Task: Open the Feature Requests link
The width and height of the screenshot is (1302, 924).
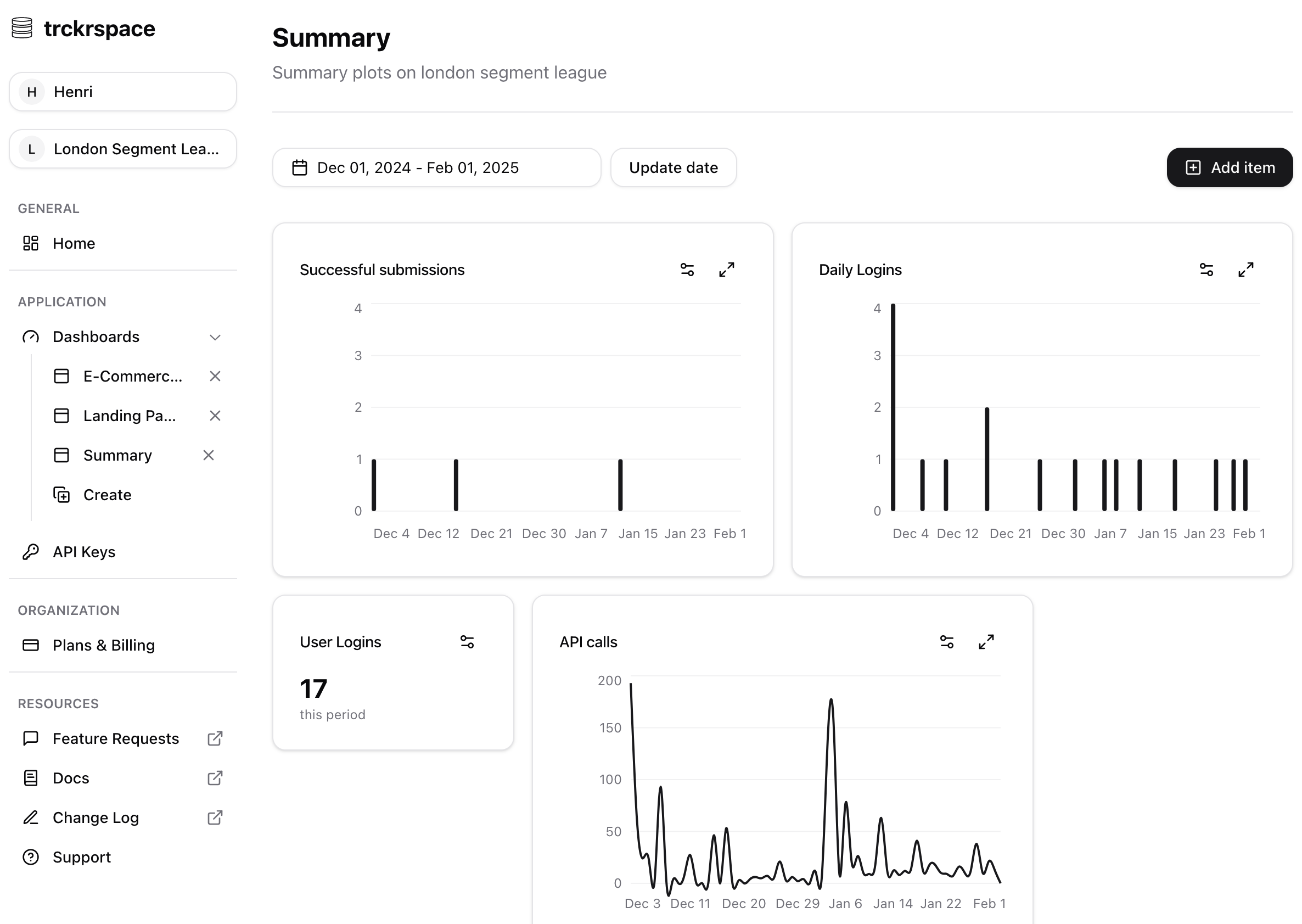Action: [x=115, y=738]
